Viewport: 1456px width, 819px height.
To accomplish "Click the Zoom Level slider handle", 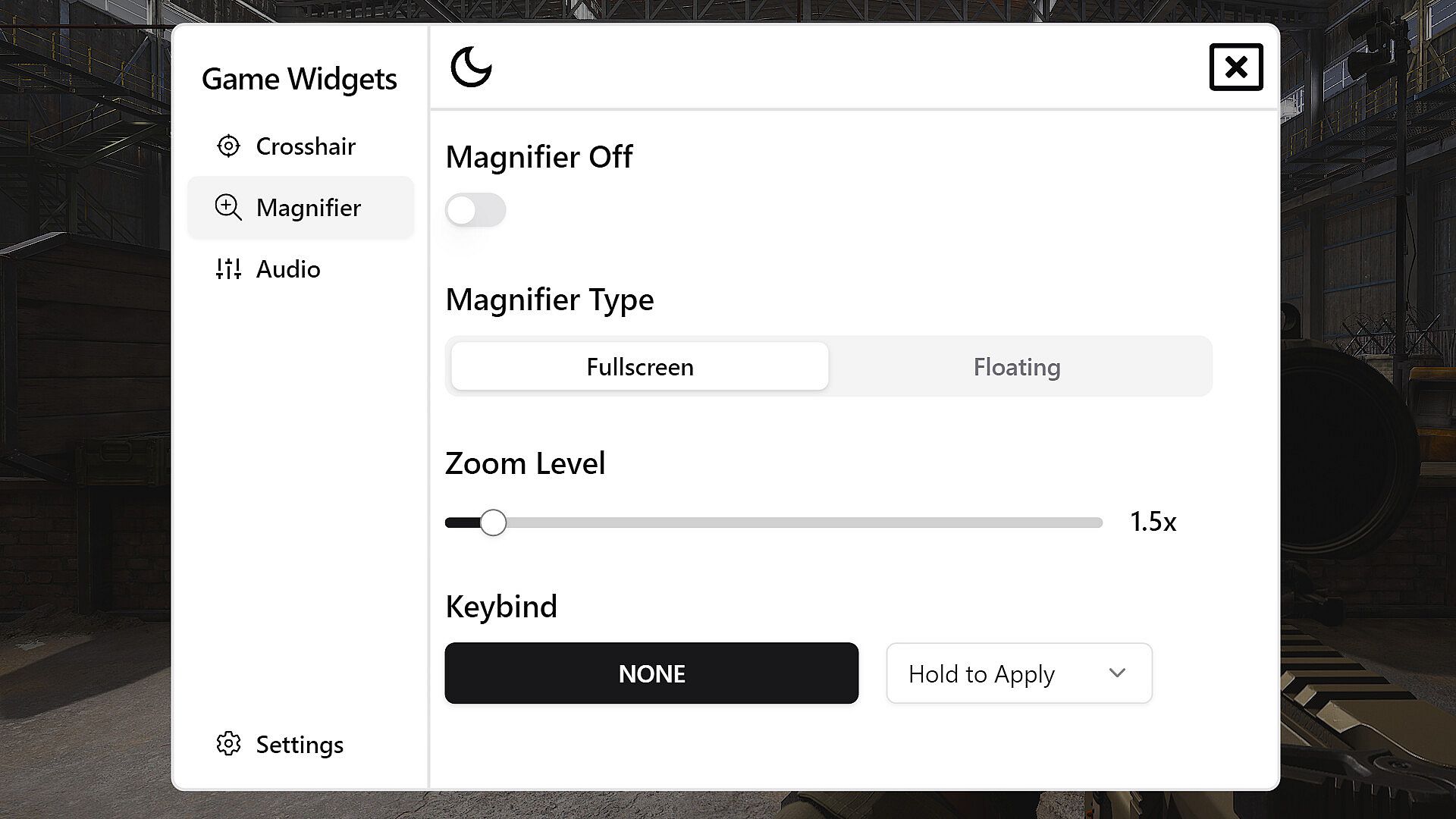I will pos(493,522).
